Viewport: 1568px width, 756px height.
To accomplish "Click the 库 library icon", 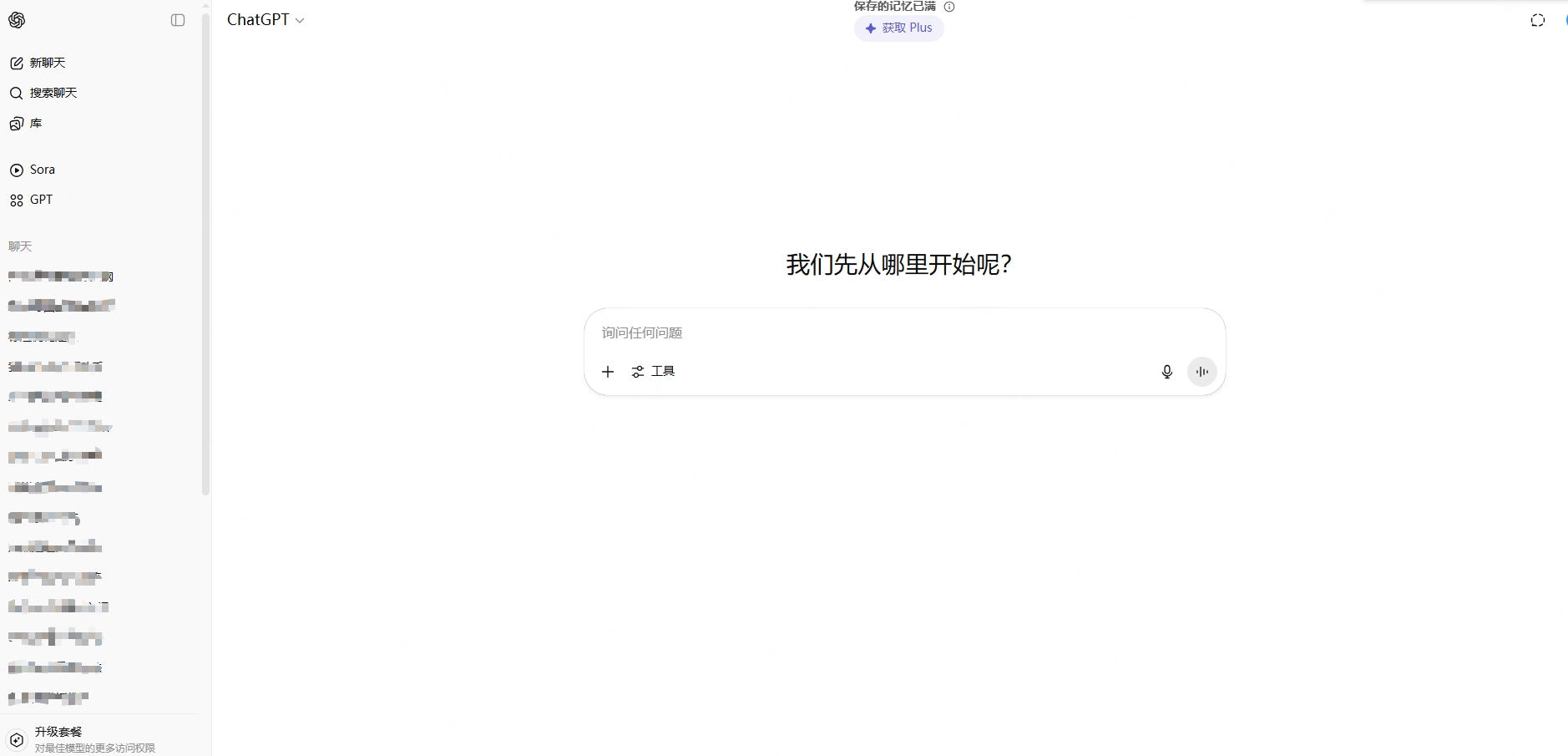I will [17, 124].
